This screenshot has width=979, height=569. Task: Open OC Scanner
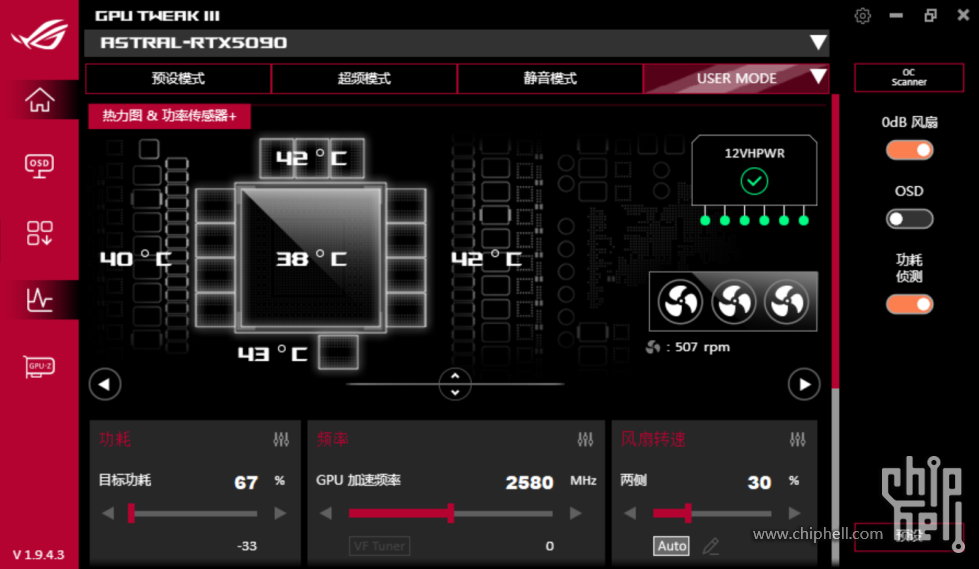pos(909,77)
